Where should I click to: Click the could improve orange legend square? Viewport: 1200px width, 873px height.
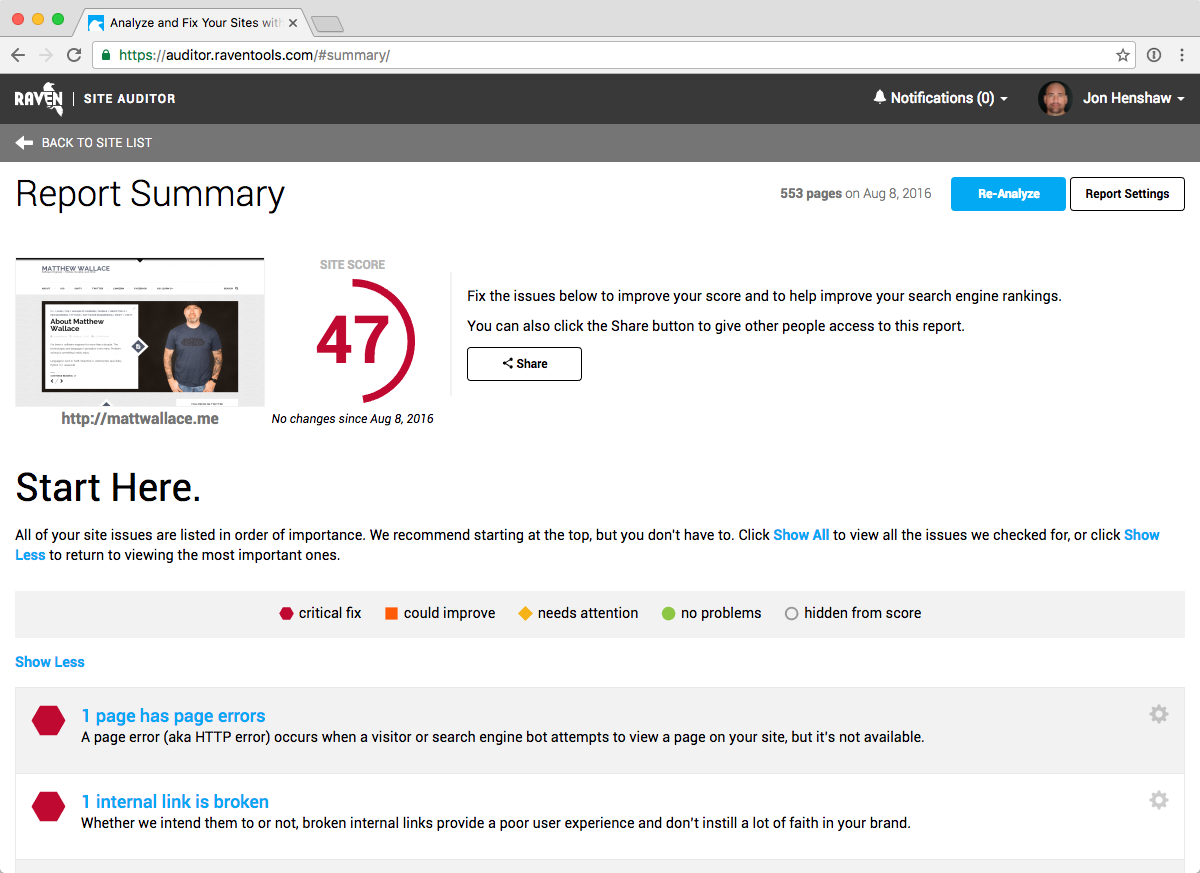[391, 613]
